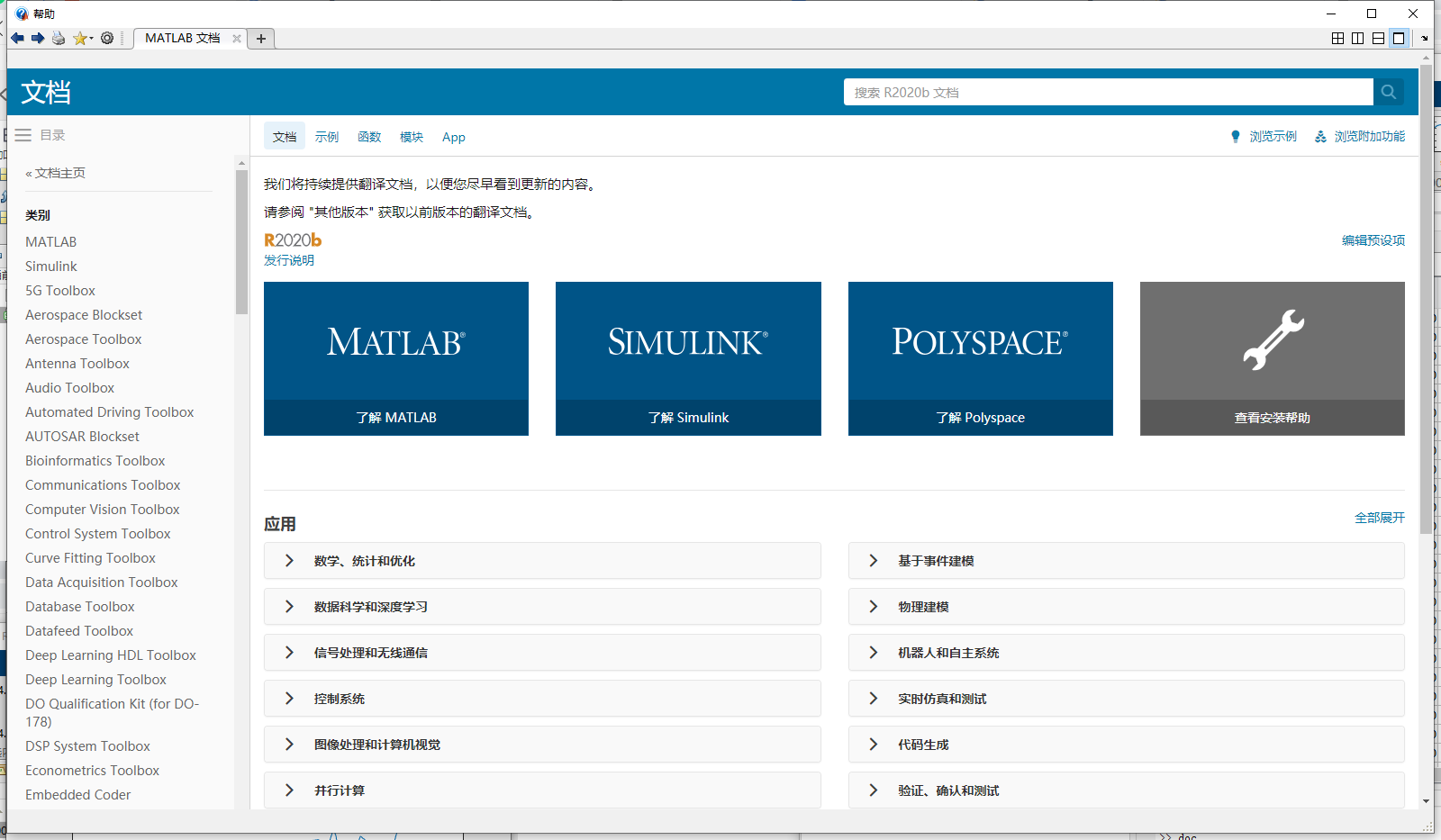Image resolution: width=1441 pixels, height=840 pixels.
Task: Open the favorites star icon
Action: click(78, 38)
